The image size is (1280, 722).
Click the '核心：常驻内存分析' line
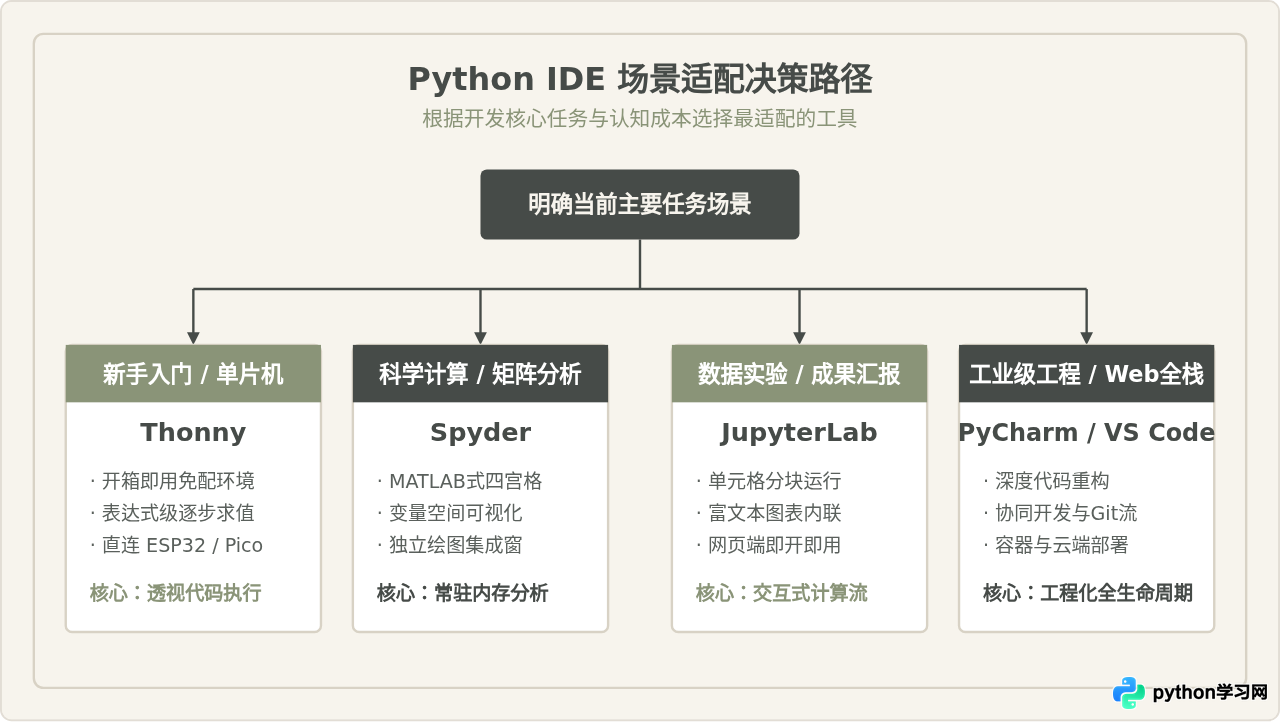pyautogui.click(x=462, y=593)
